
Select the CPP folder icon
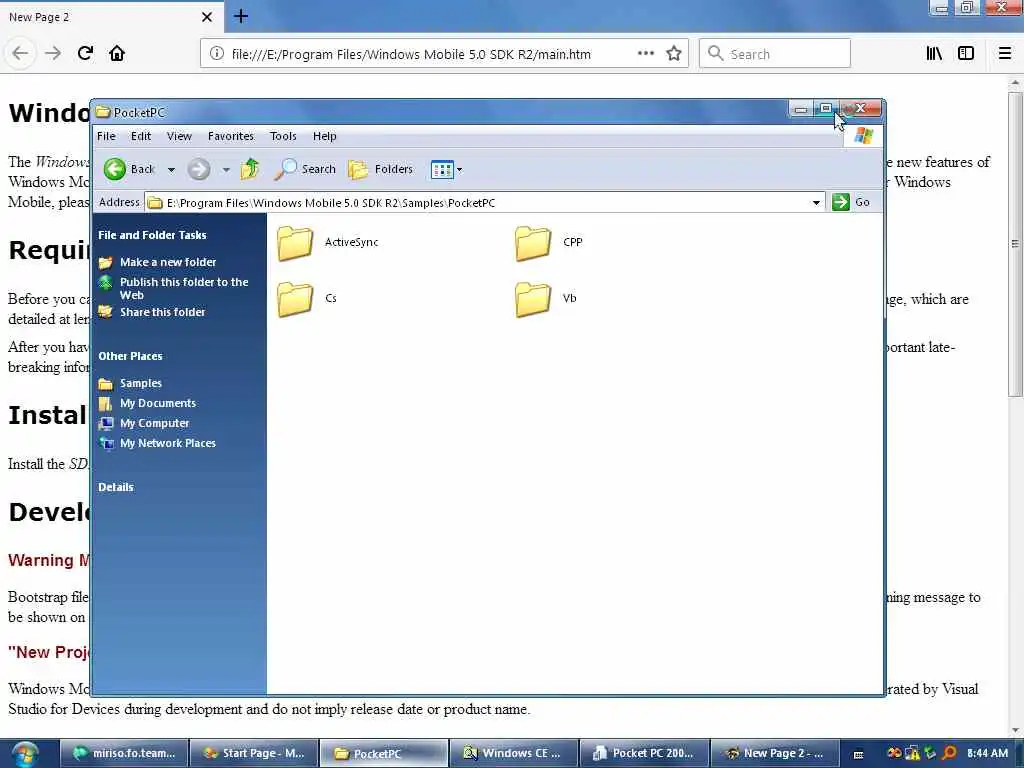[x=533, y=243]
